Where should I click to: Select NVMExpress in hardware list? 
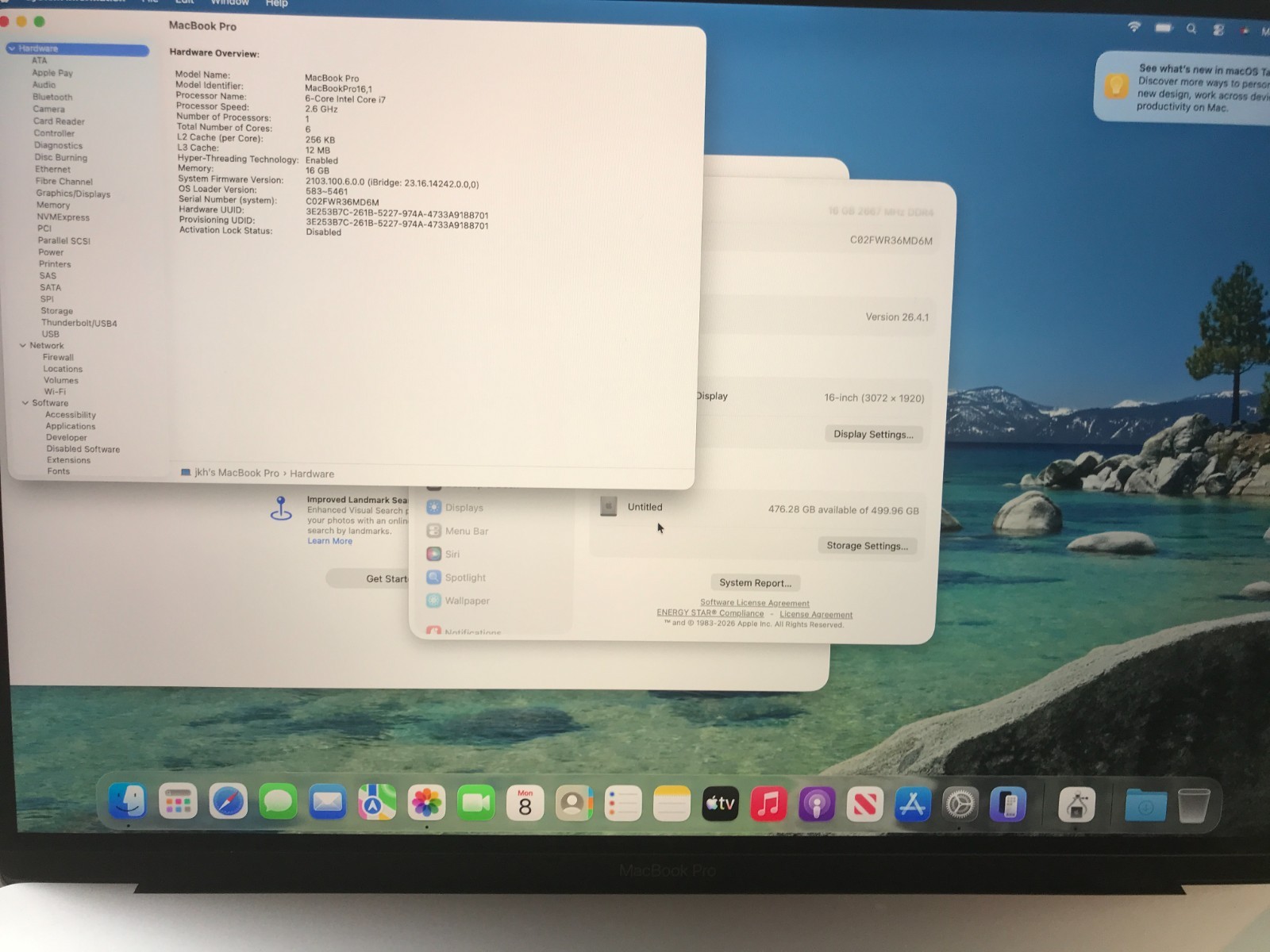point(63,217)
